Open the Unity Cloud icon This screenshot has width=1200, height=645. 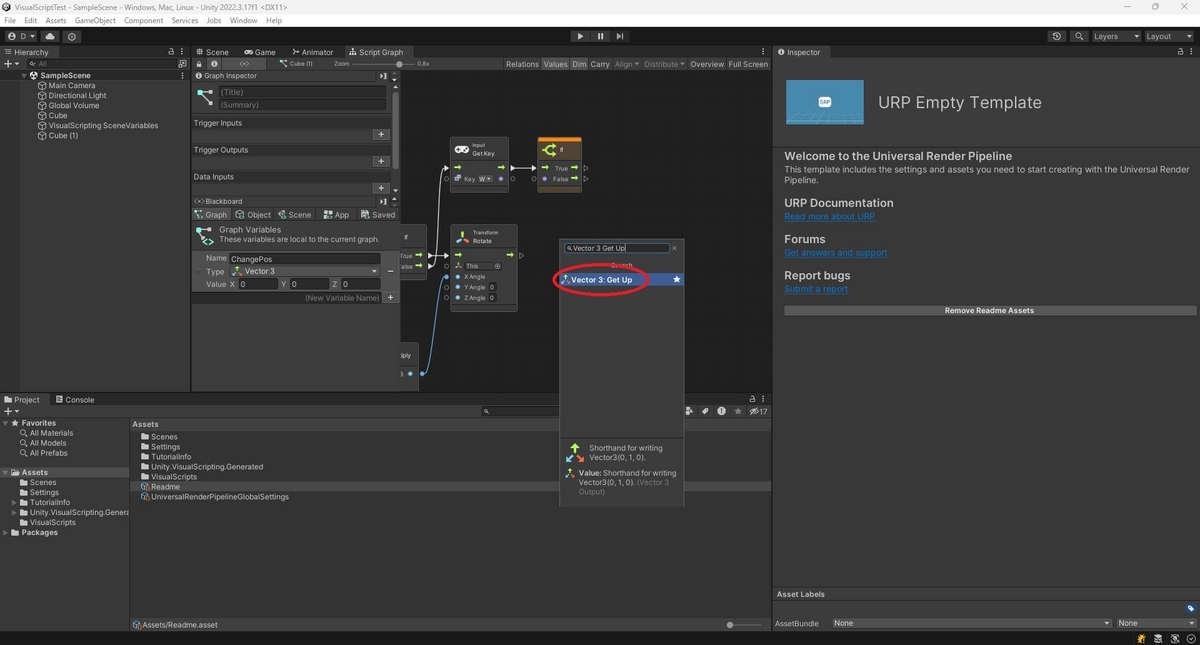click(x=50, y=36)
